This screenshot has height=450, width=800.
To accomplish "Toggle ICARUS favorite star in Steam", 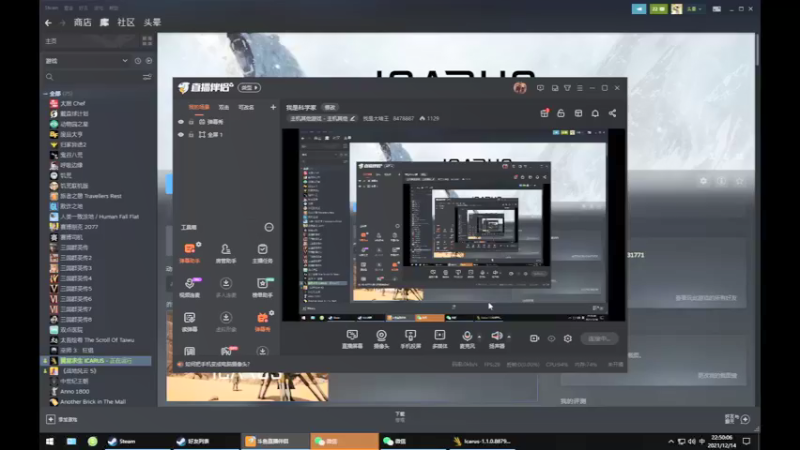I will (x=739, y=181).
